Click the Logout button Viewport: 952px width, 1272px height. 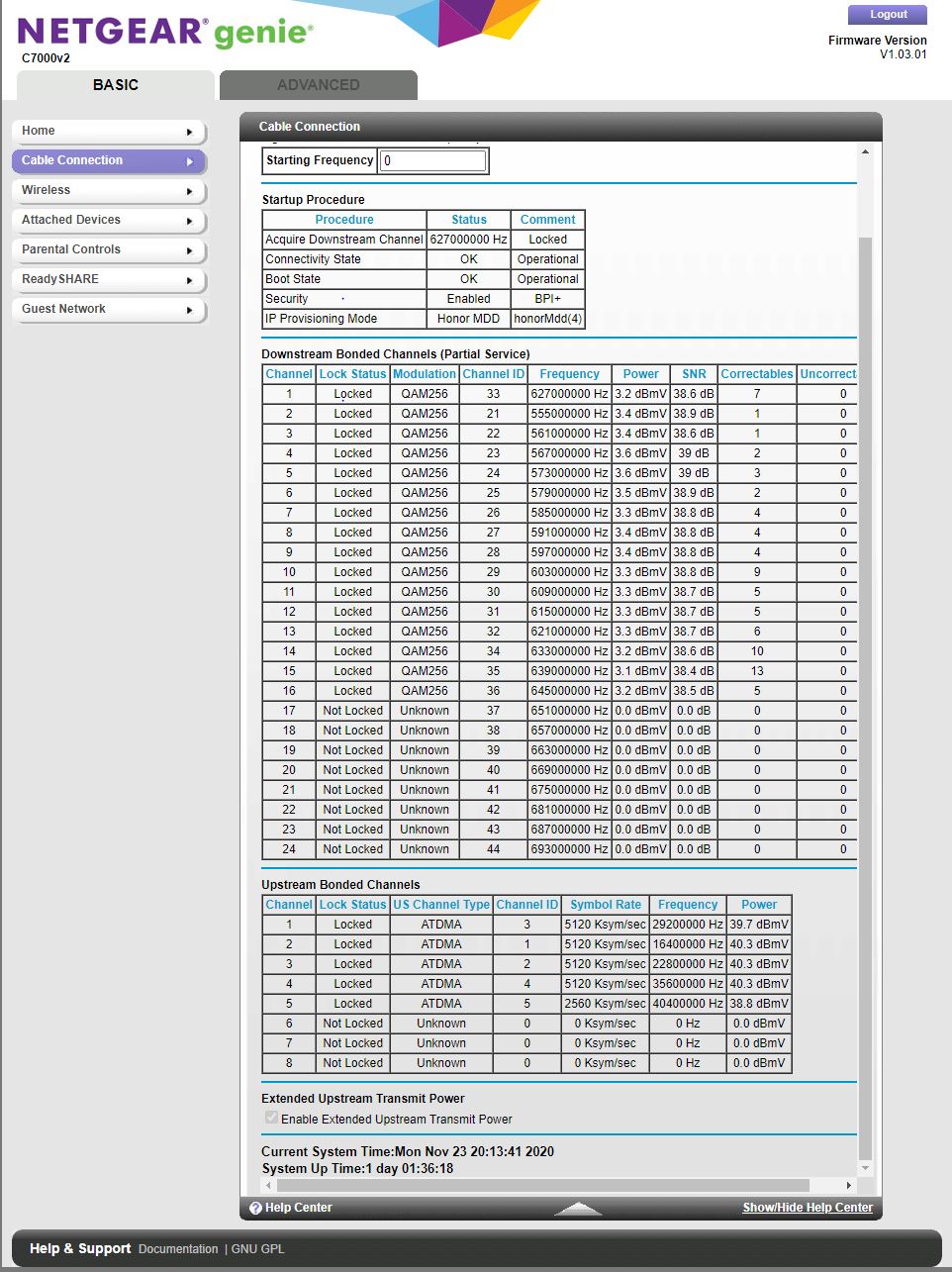click(x=887, y=14)
